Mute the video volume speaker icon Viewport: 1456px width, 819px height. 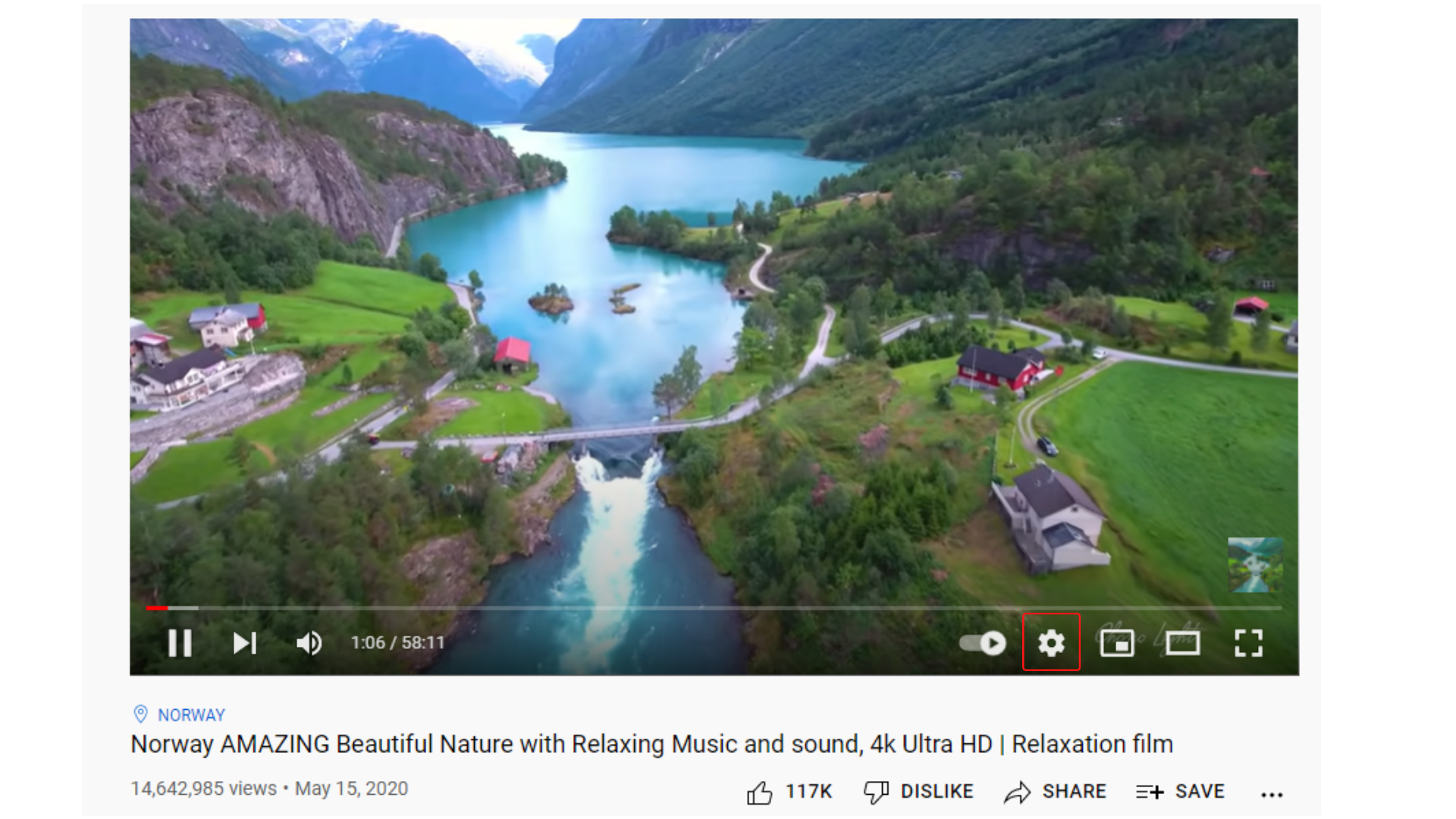point(309,643)
